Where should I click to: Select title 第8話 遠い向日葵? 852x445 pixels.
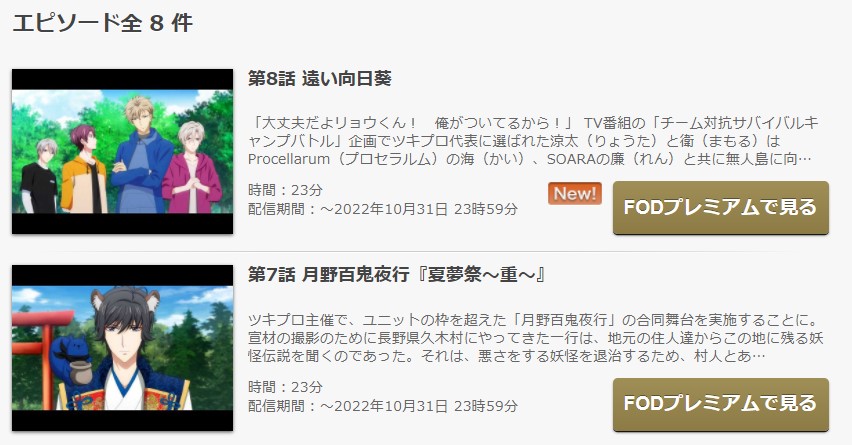click(x=320, y=79)
